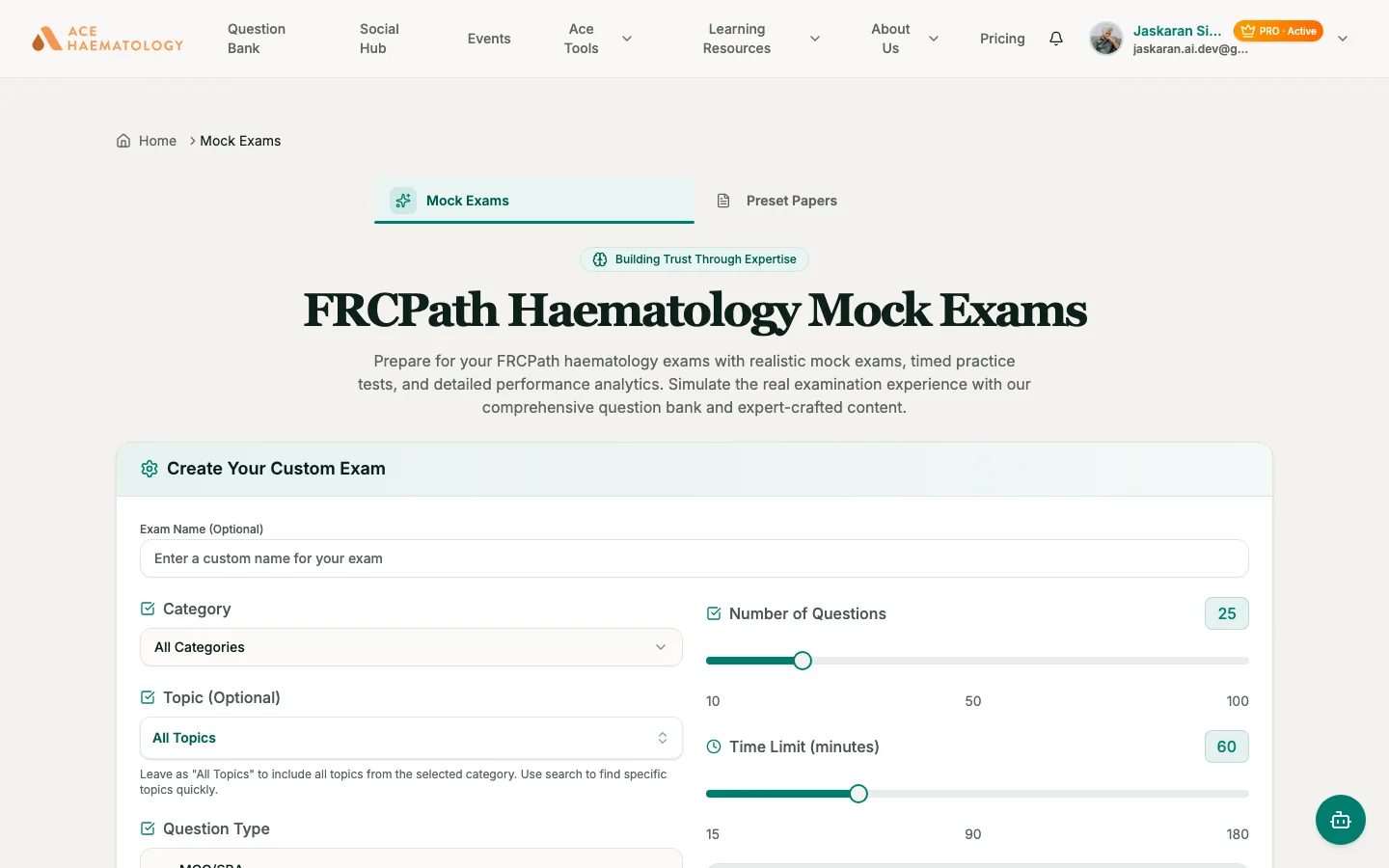
Task: Click the Mock Exams breadcrumb text
Action: coord(240,141)
